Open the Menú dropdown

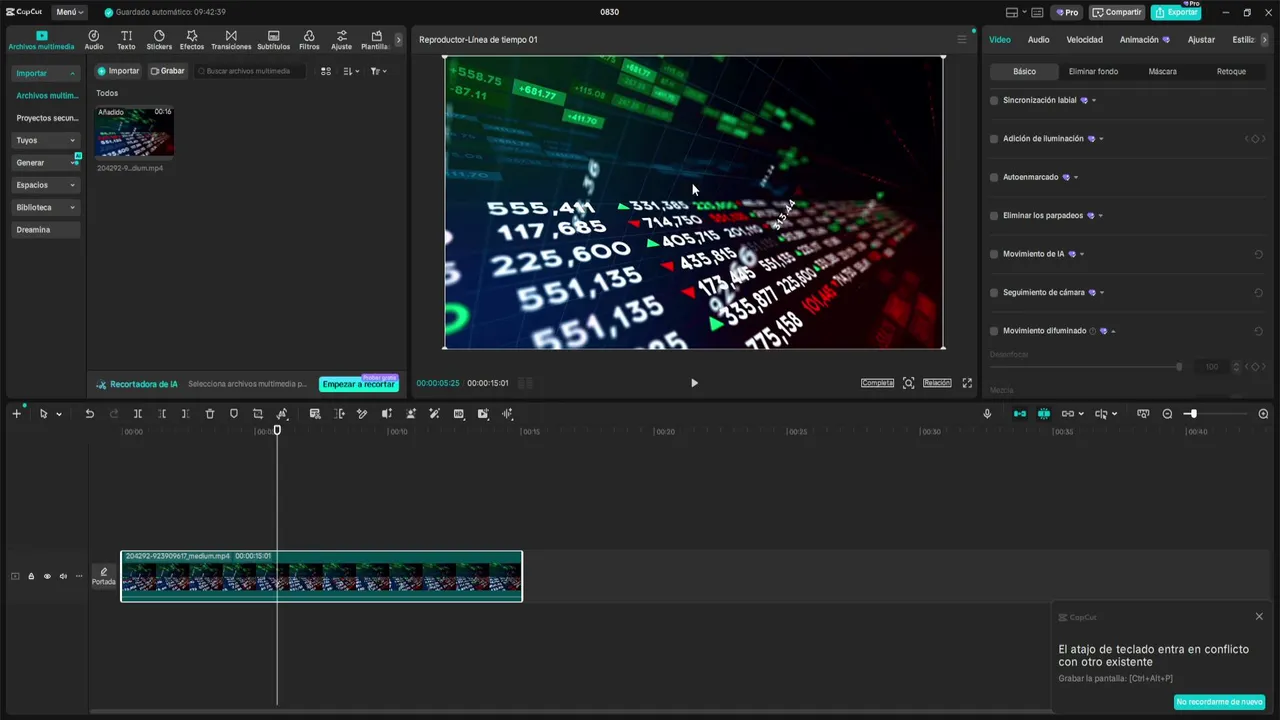[69, 12]
